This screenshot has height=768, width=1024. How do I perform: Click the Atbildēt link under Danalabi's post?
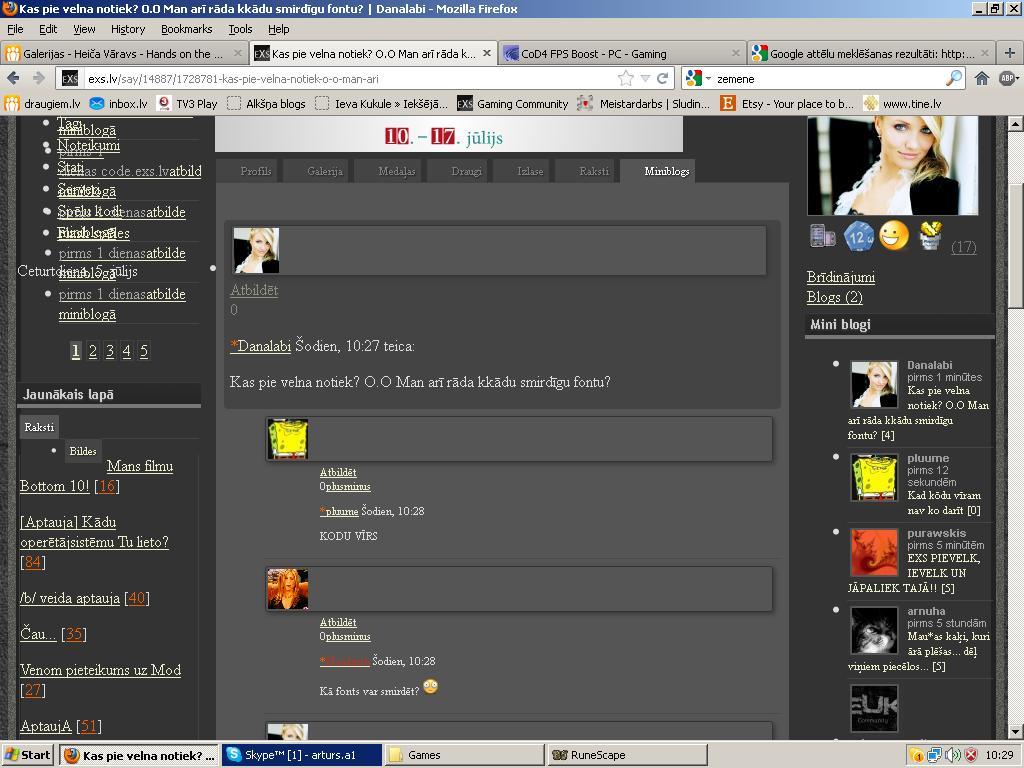pyautogui.click(x=254, y=290)
